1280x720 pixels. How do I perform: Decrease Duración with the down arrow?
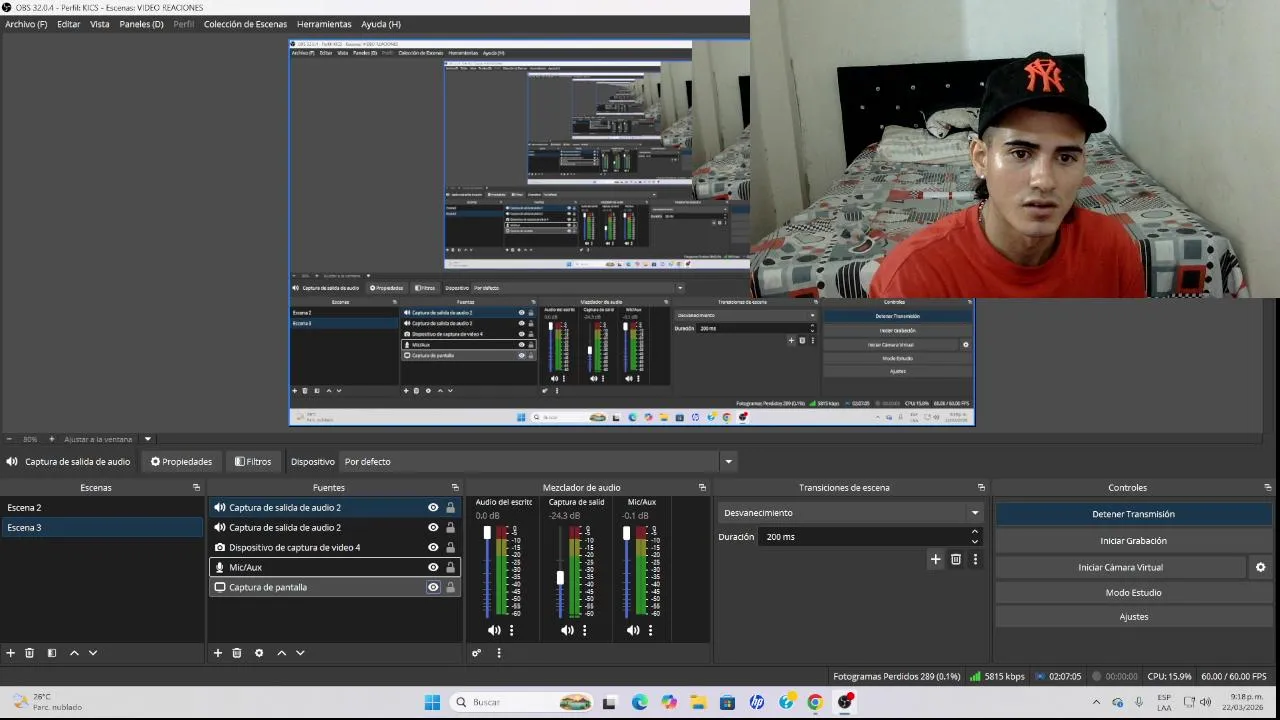(975, 542)
